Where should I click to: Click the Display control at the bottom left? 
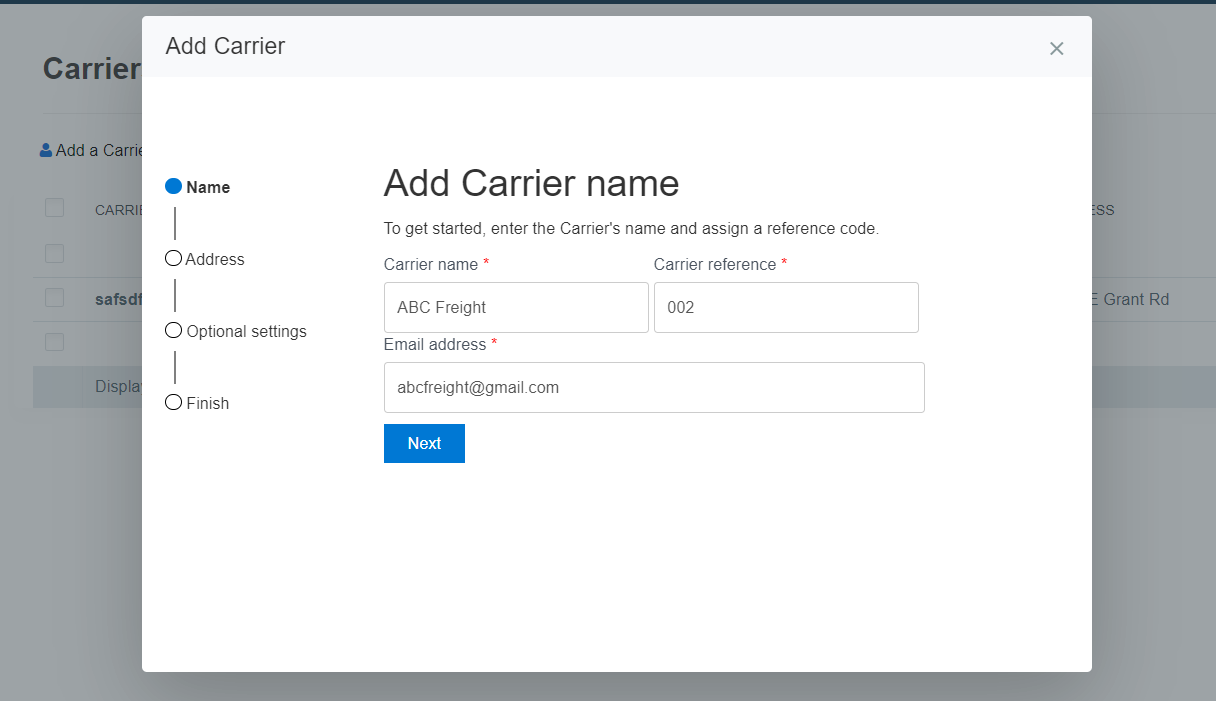click(120, 386)
